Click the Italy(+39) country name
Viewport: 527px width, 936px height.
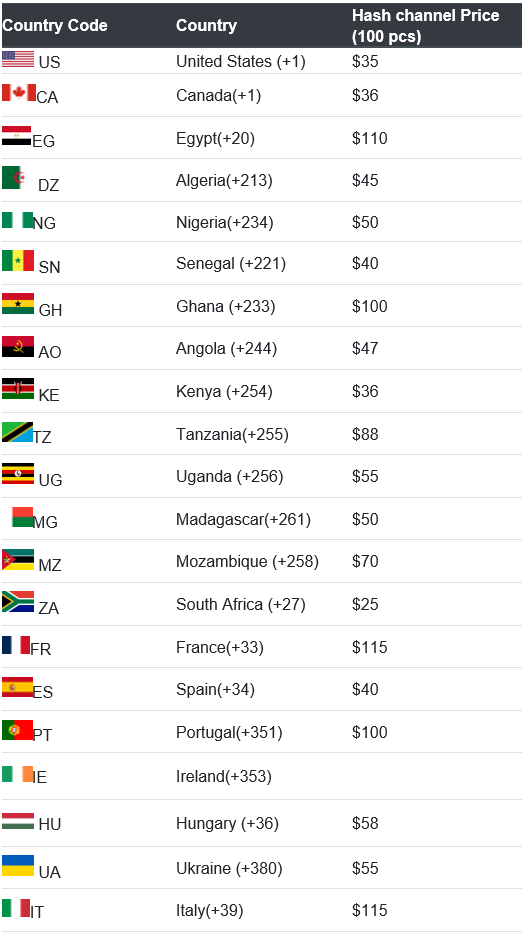[x=209, y=911]
